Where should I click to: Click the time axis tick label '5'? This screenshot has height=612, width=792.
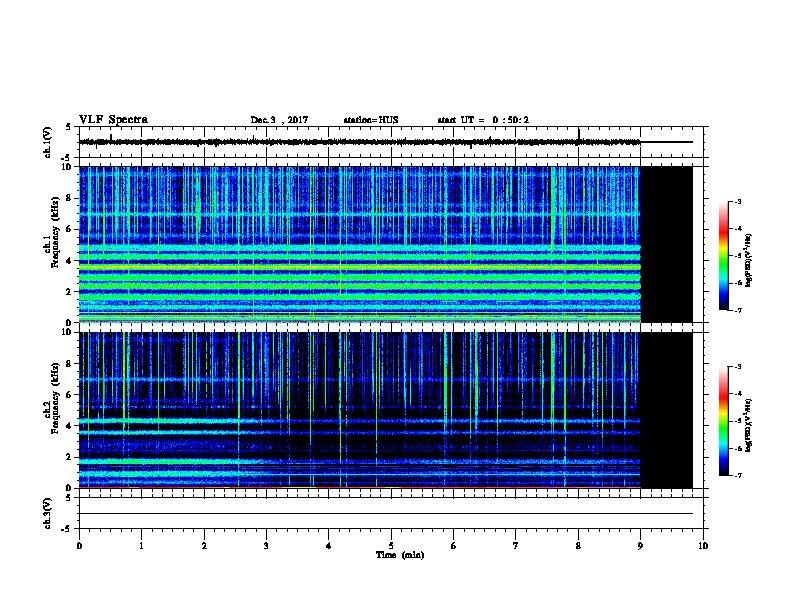pyautogui.click(x=391, y=545)
